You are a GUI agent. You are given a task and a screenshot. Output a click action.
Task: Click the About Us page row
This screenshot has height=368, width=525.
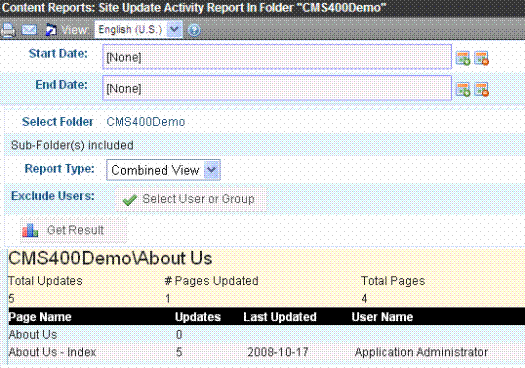(x=267, y=334)
